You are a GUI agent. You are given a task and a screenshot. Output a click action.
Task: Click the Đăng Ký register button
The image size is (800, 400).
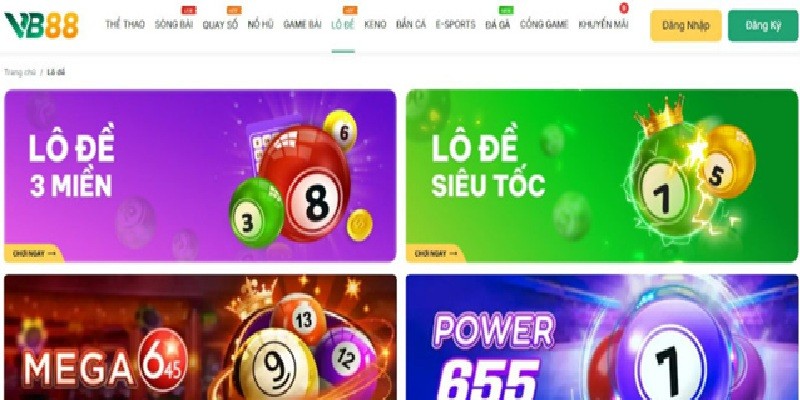pos(763,26)
